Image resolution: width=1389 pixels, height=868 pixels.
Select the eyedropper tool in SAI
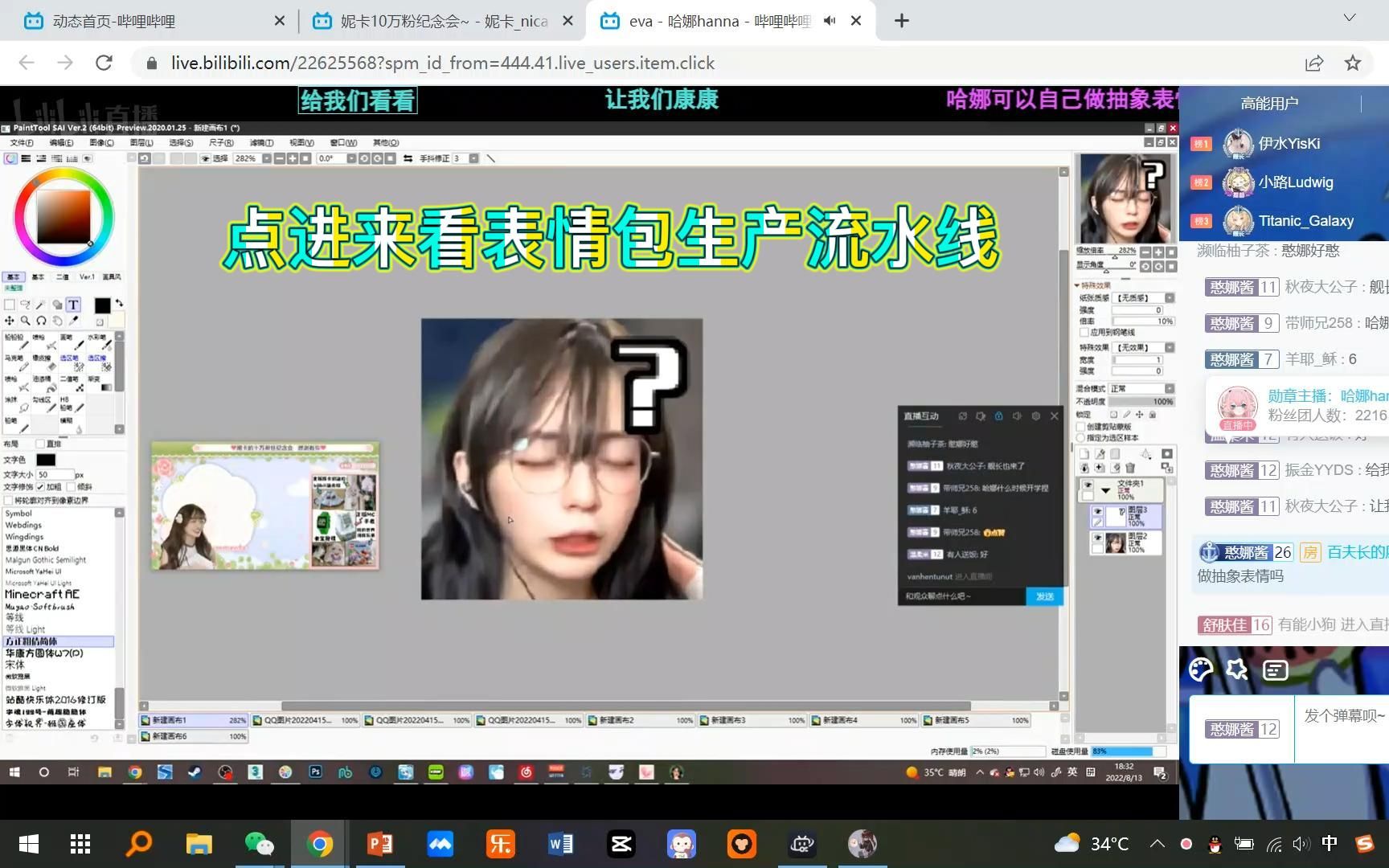(x=73, y=321)
